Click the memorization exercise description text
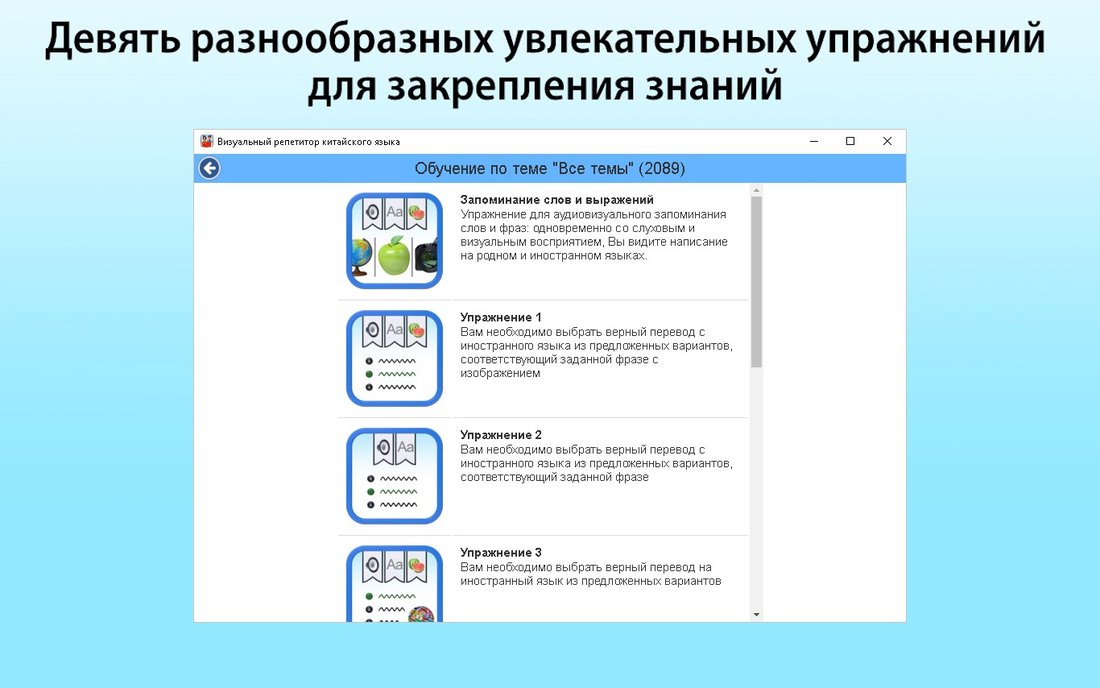This screenshot has width=1100, height=688. pos(594,235)
